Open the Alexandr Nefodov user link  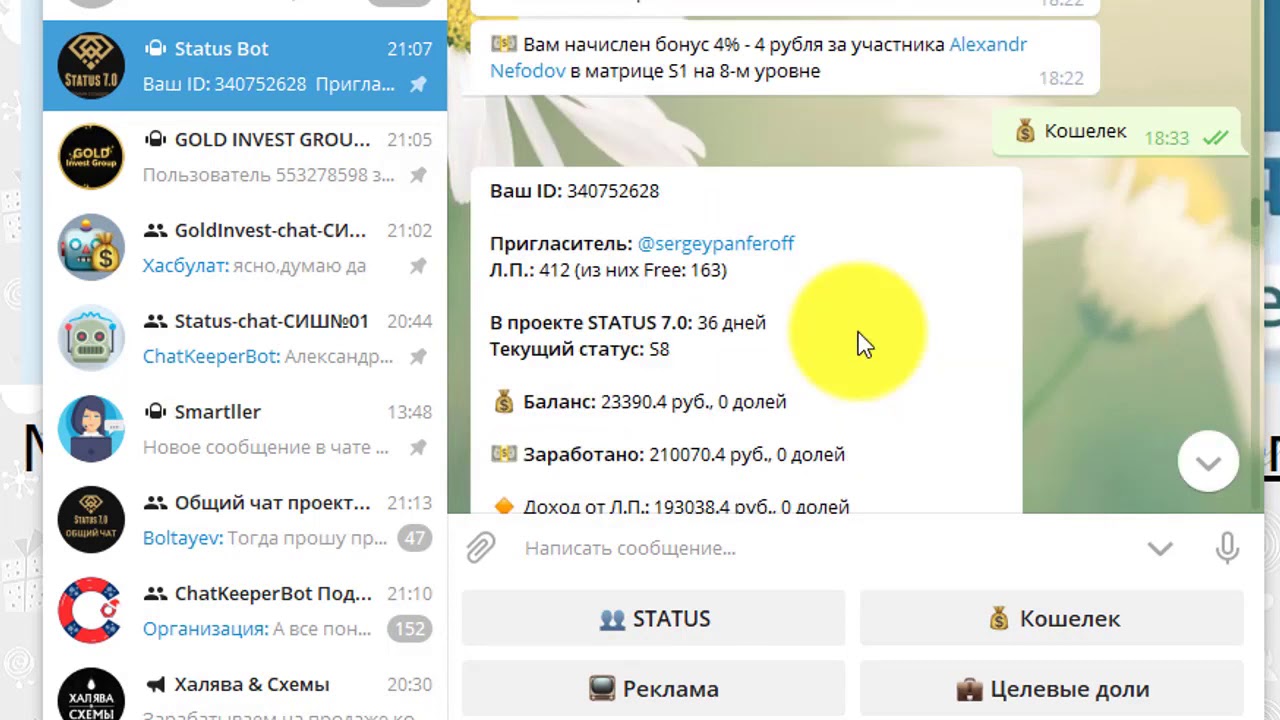point(758,58)
